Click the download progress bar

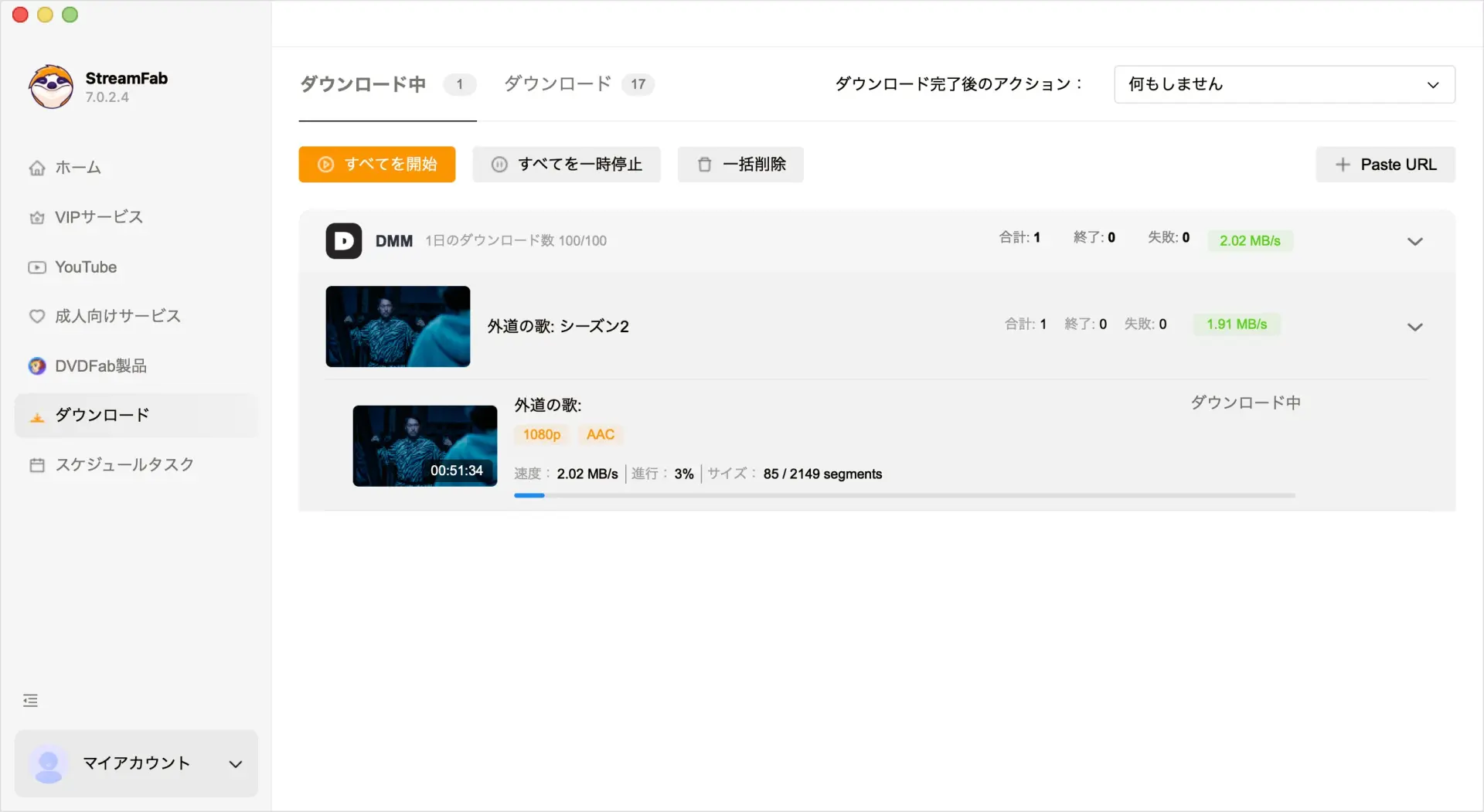(x=904, y=495)
